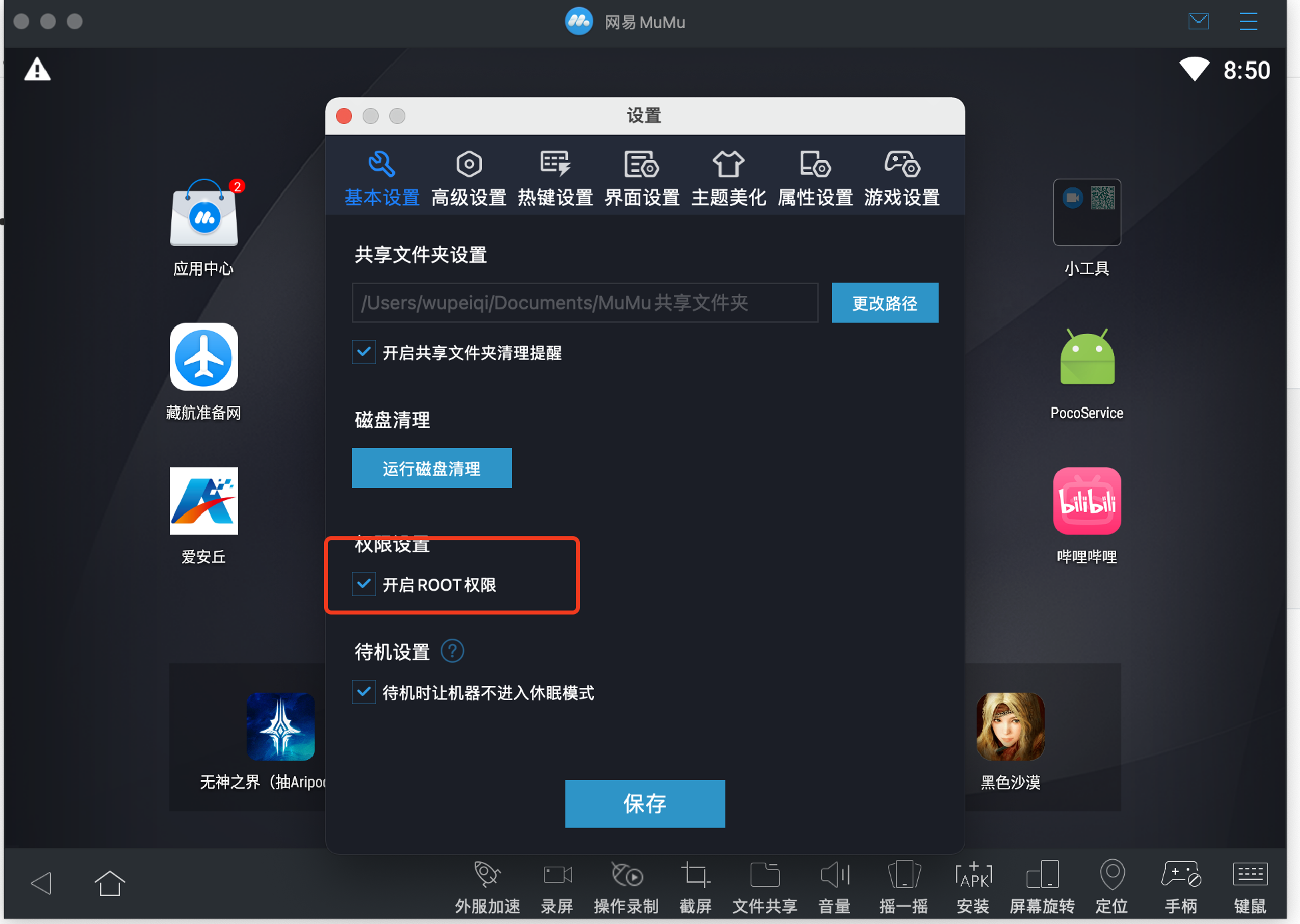Toggle 开启共享文件夹清理提醒 checkbox

364,352
